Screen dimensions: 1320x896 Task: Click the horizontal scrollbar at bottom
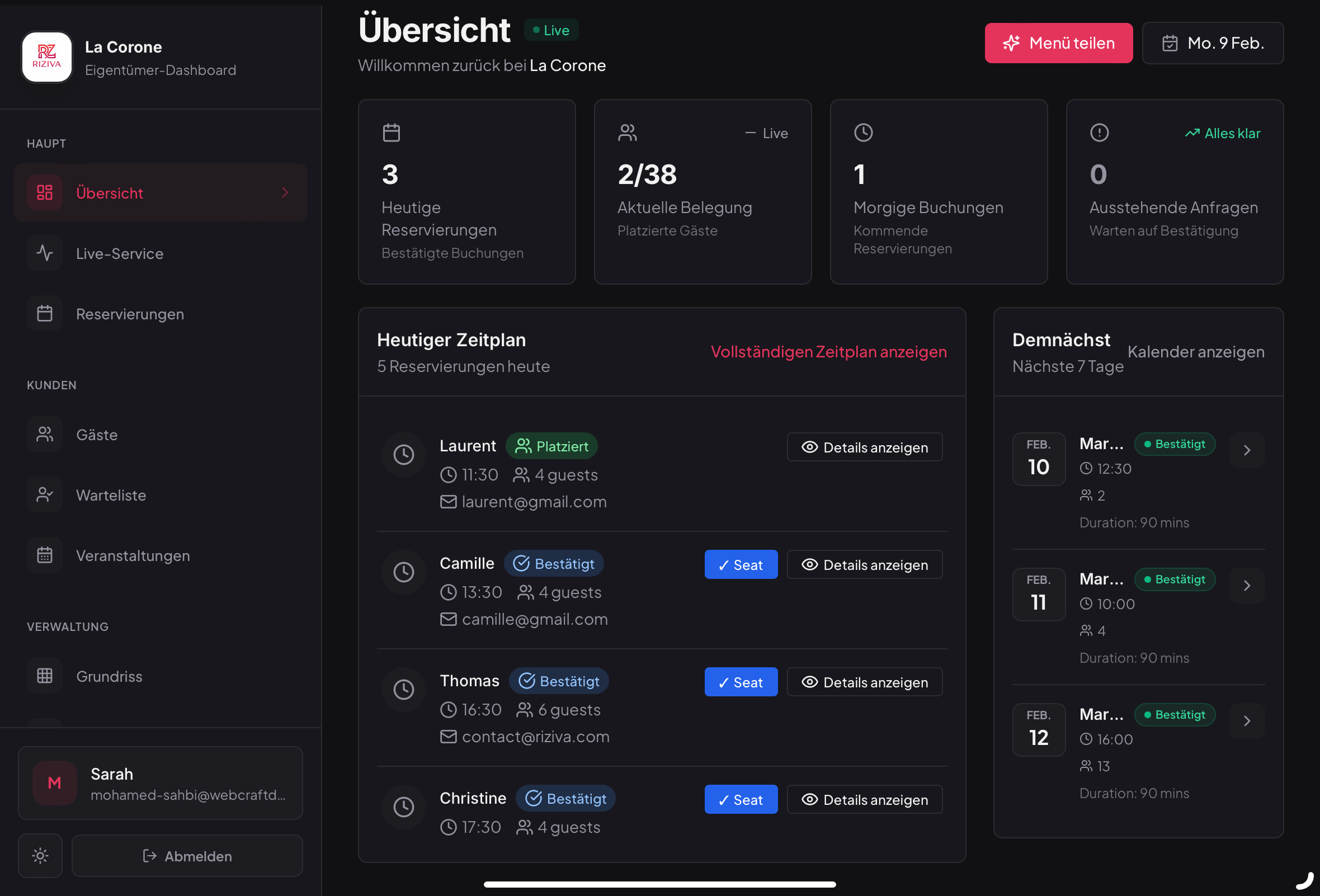(659, 884)
